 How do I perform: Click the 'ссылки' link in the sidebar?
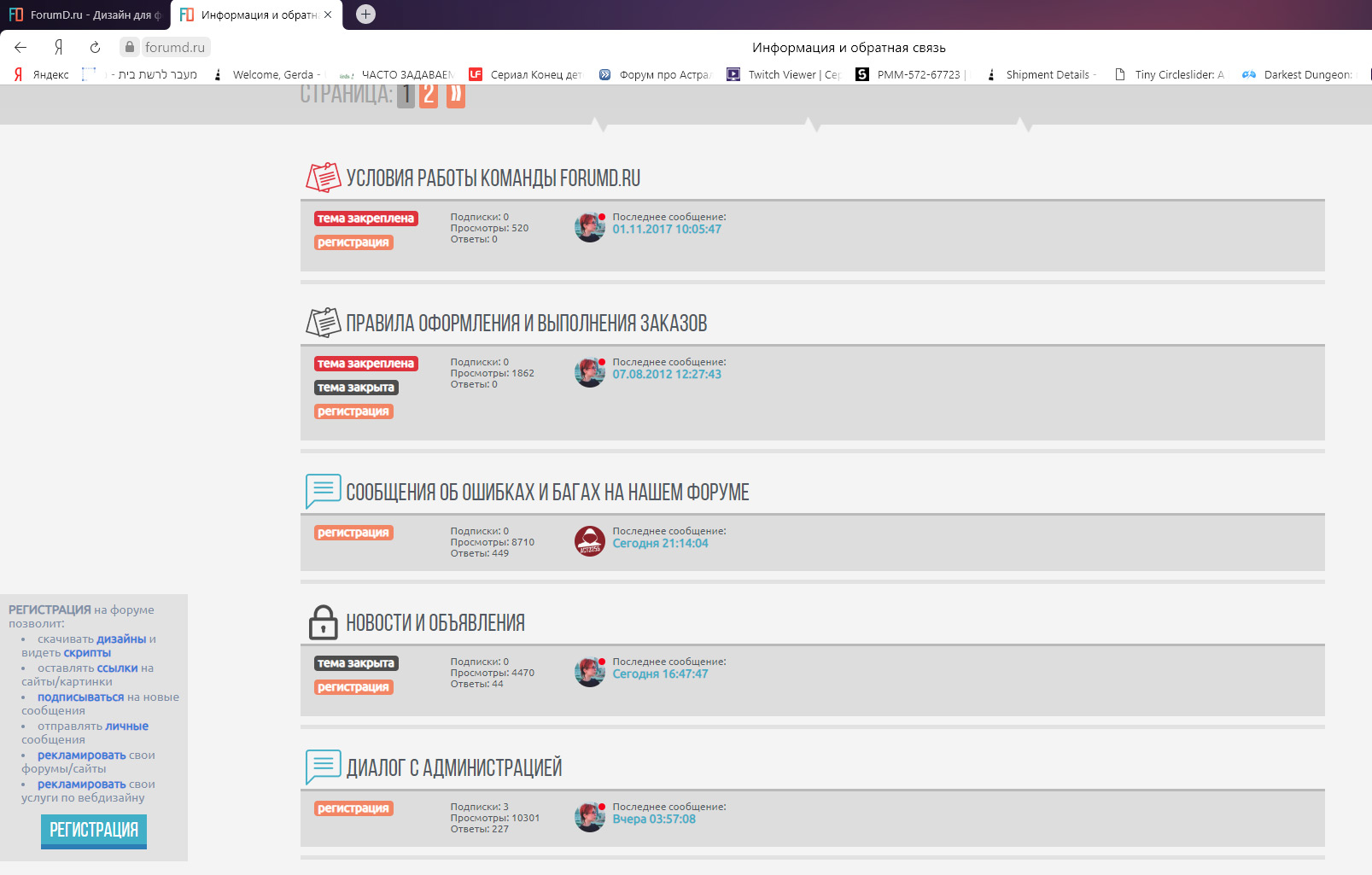tap(117, 668)
